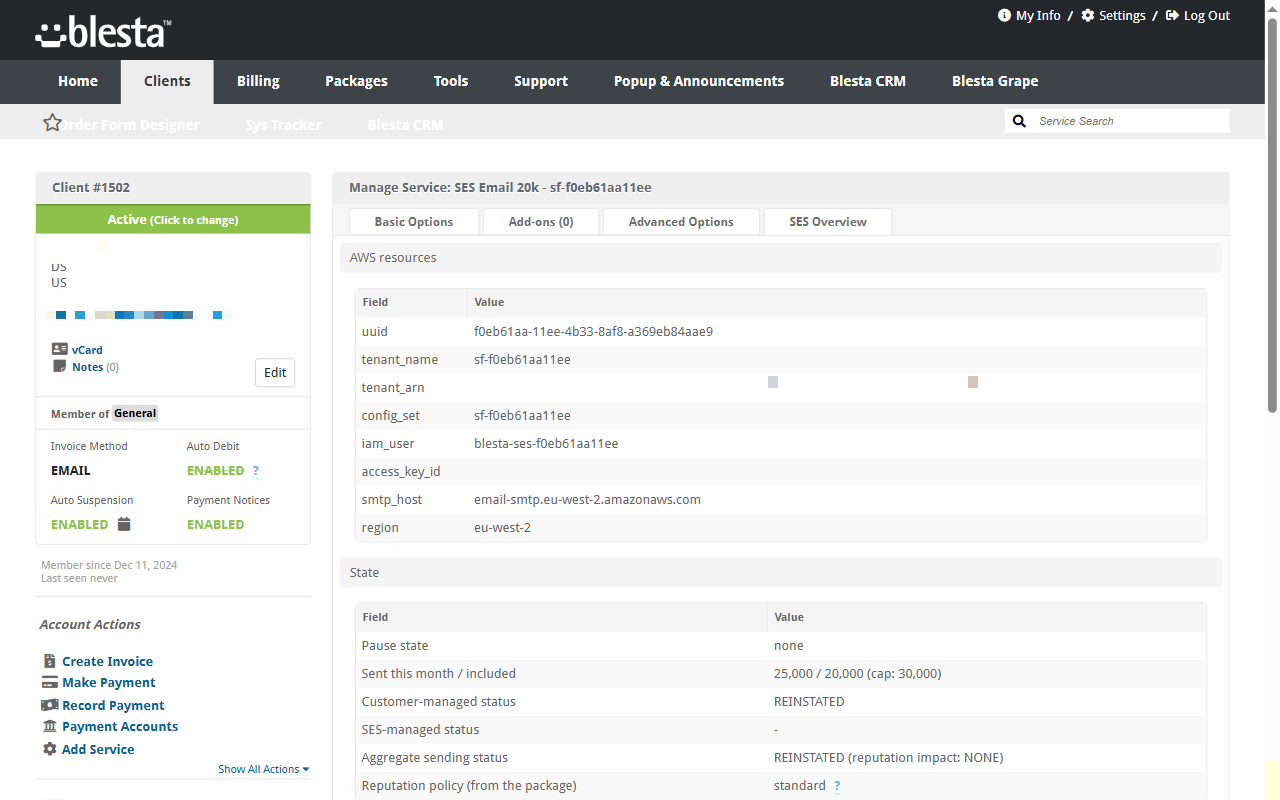The image size is (1280, 800).
Task: Open the Packages menu
Action: coord(356,81)
